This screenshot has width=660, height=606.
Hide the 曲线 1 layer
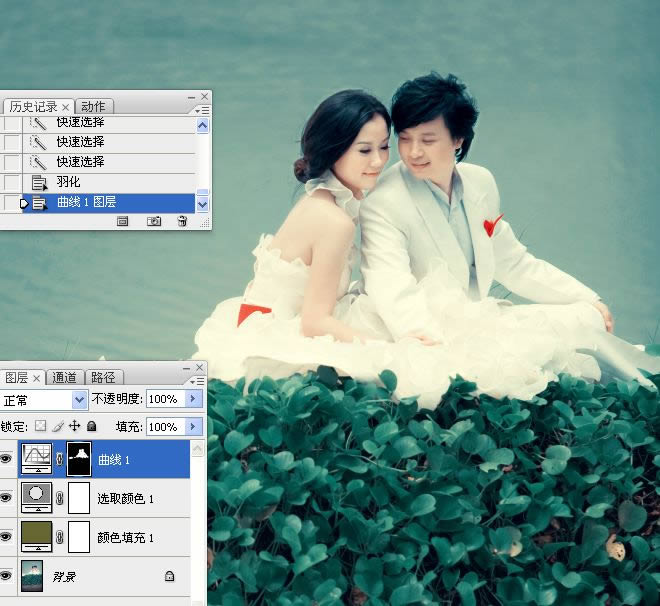click(7, 460)
